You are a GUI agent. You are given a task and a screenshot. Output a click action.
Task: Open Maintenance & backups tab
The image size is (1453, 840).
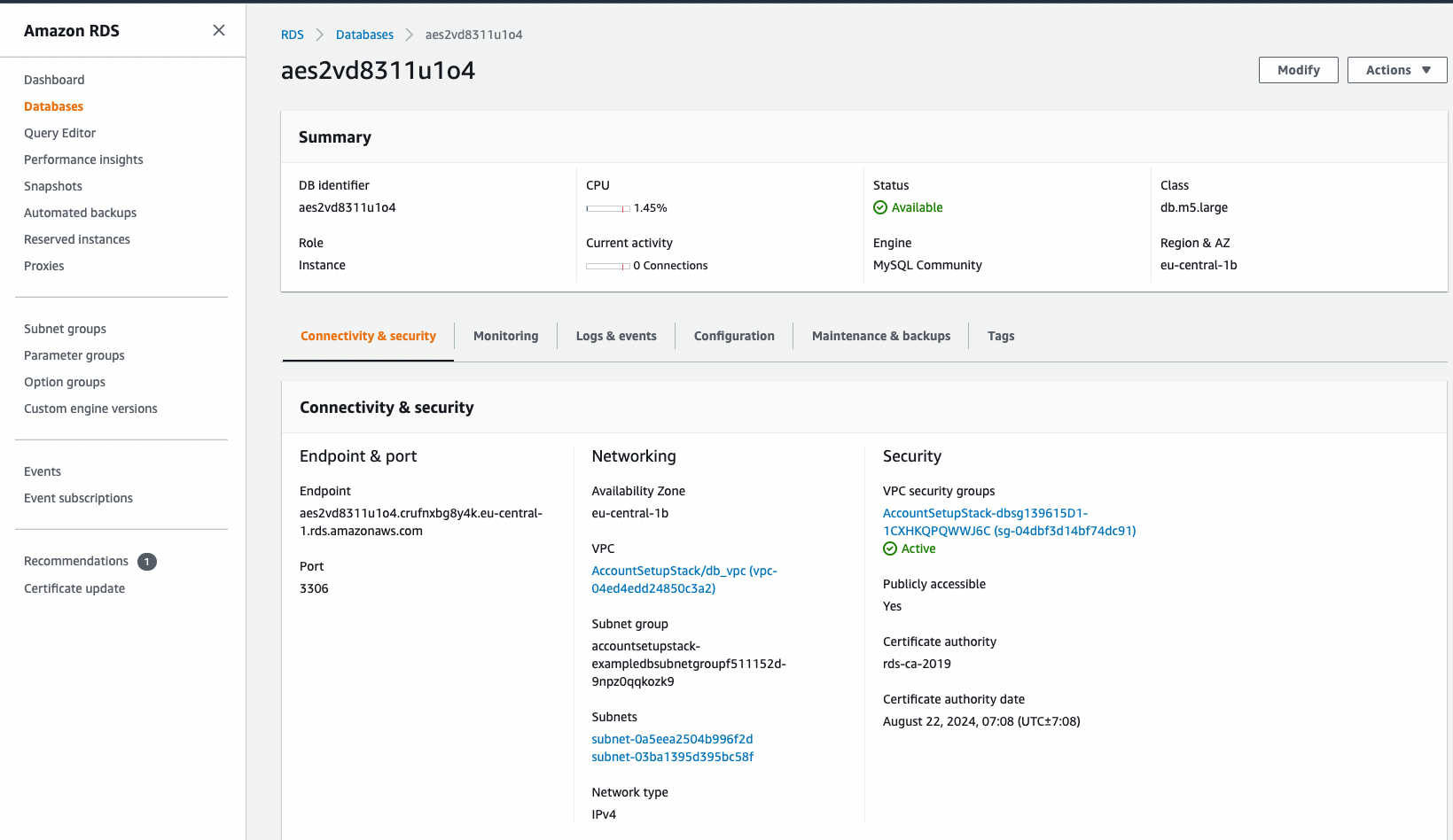881,336
